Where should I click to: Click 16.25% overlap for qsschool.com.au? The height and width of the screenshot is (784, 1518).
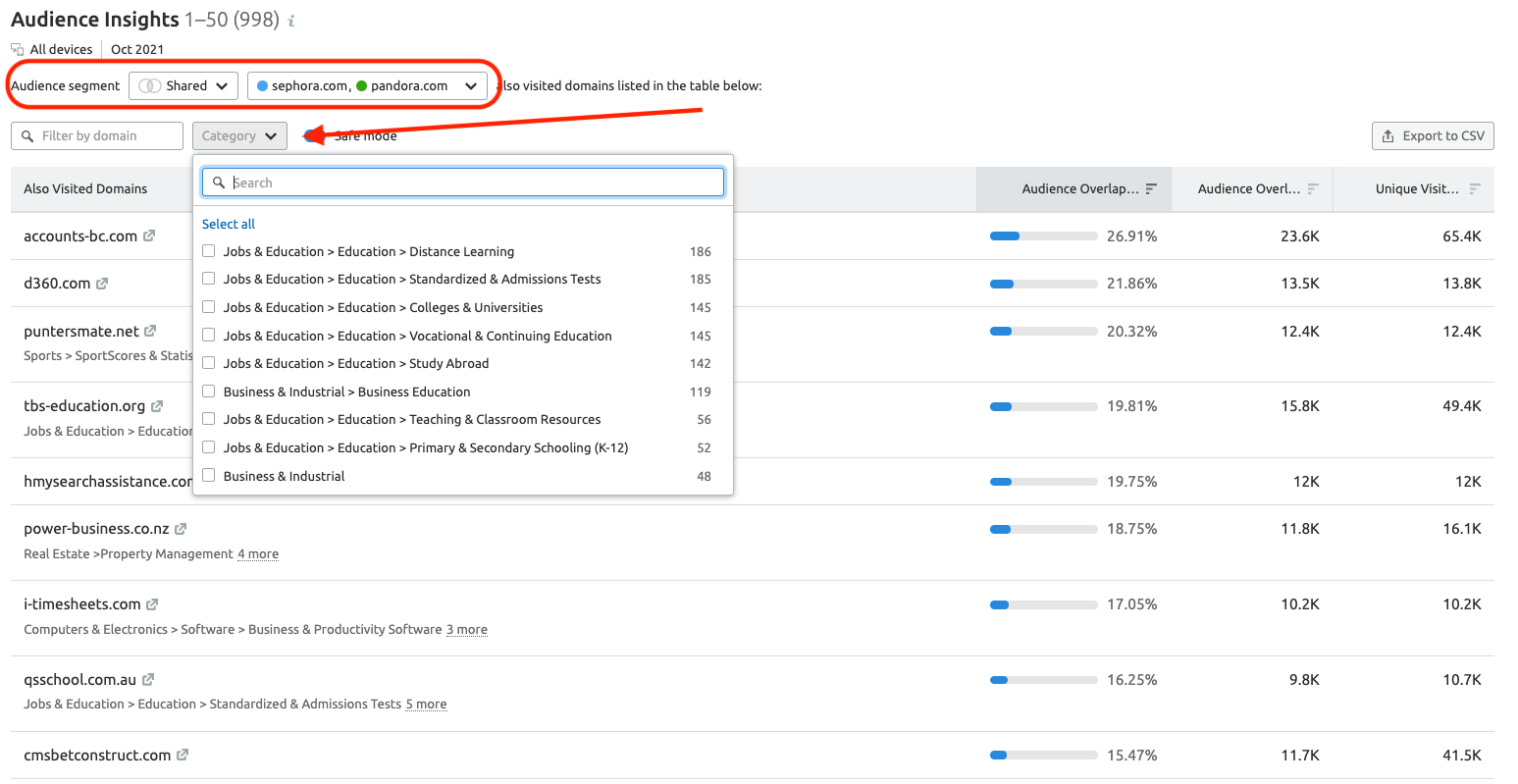point(1132,680)
